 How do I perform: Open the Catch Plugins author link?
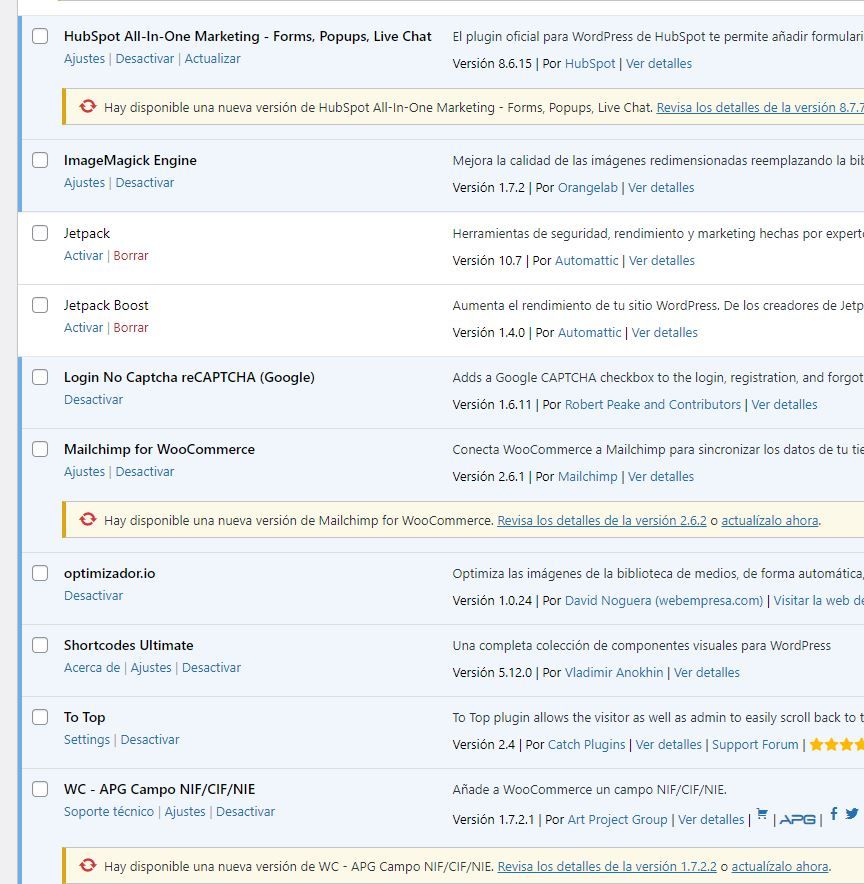(x=587, y=745)
